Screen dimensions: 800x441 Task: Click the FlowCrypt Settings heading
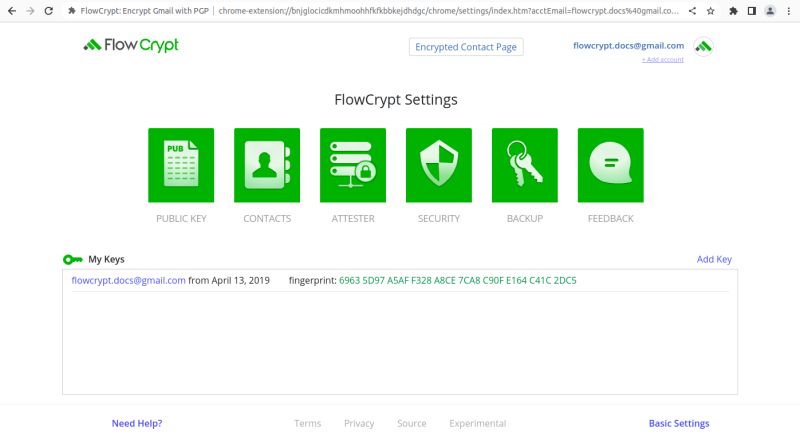click(396, 100)
